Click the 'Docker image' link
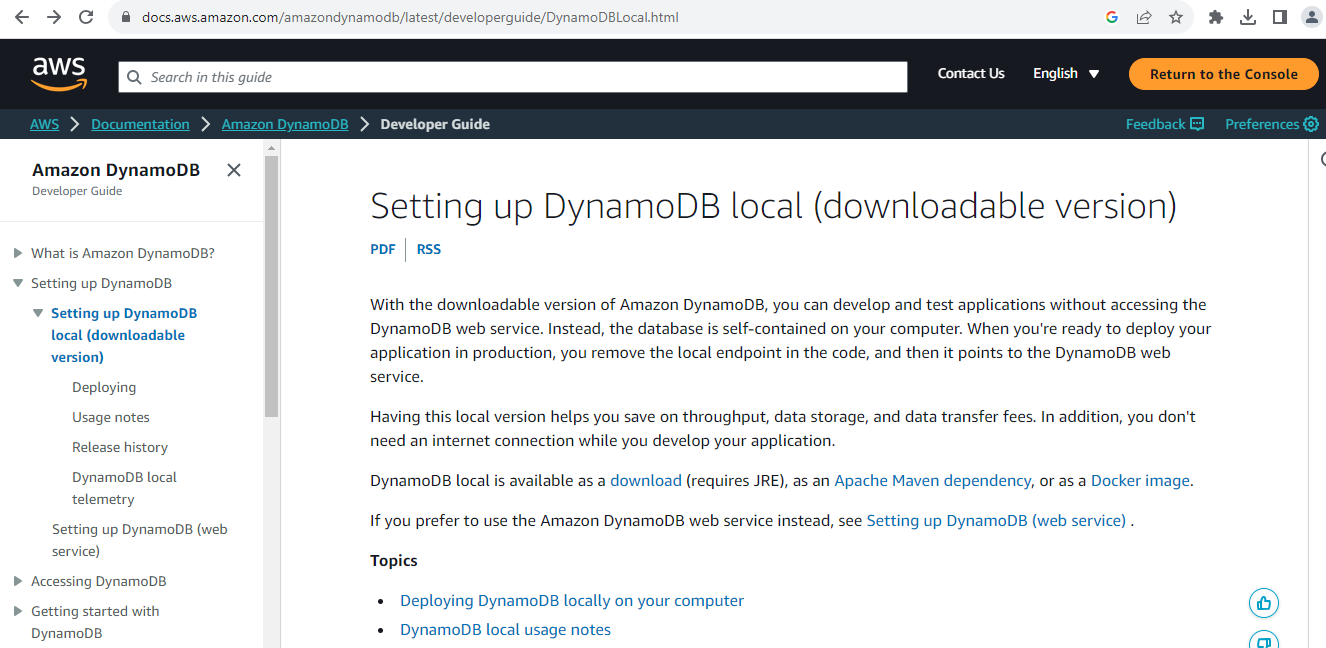This screenshot has width=1326, height=648. (1140, 480)
